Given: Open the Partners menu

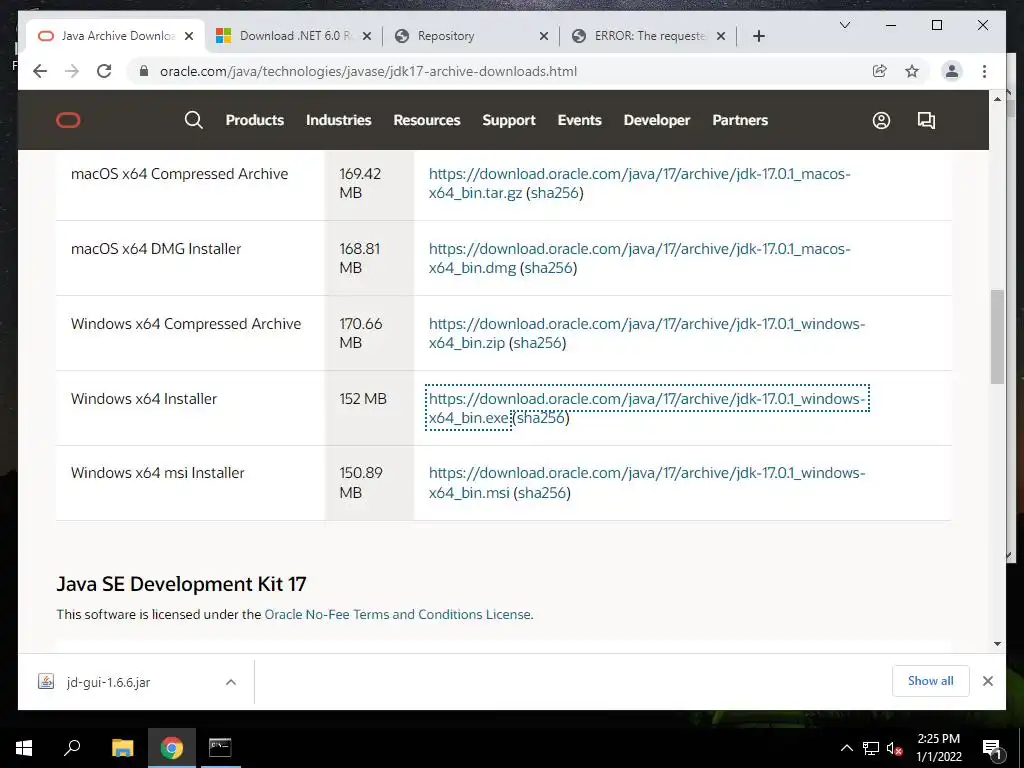Looking at the screenshot, I should [740, 120].
